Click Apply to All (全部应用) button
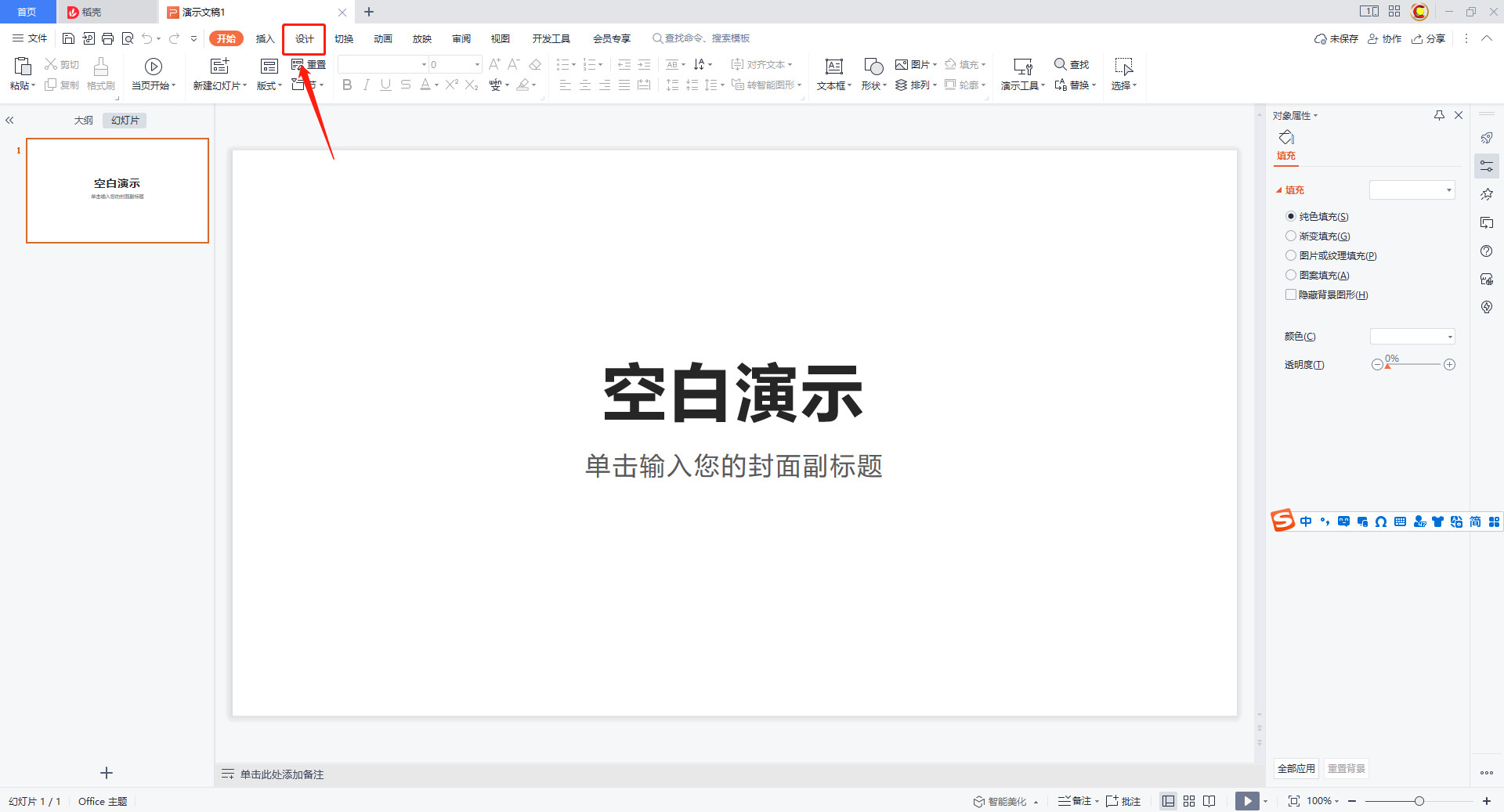 coord(1296,768)
